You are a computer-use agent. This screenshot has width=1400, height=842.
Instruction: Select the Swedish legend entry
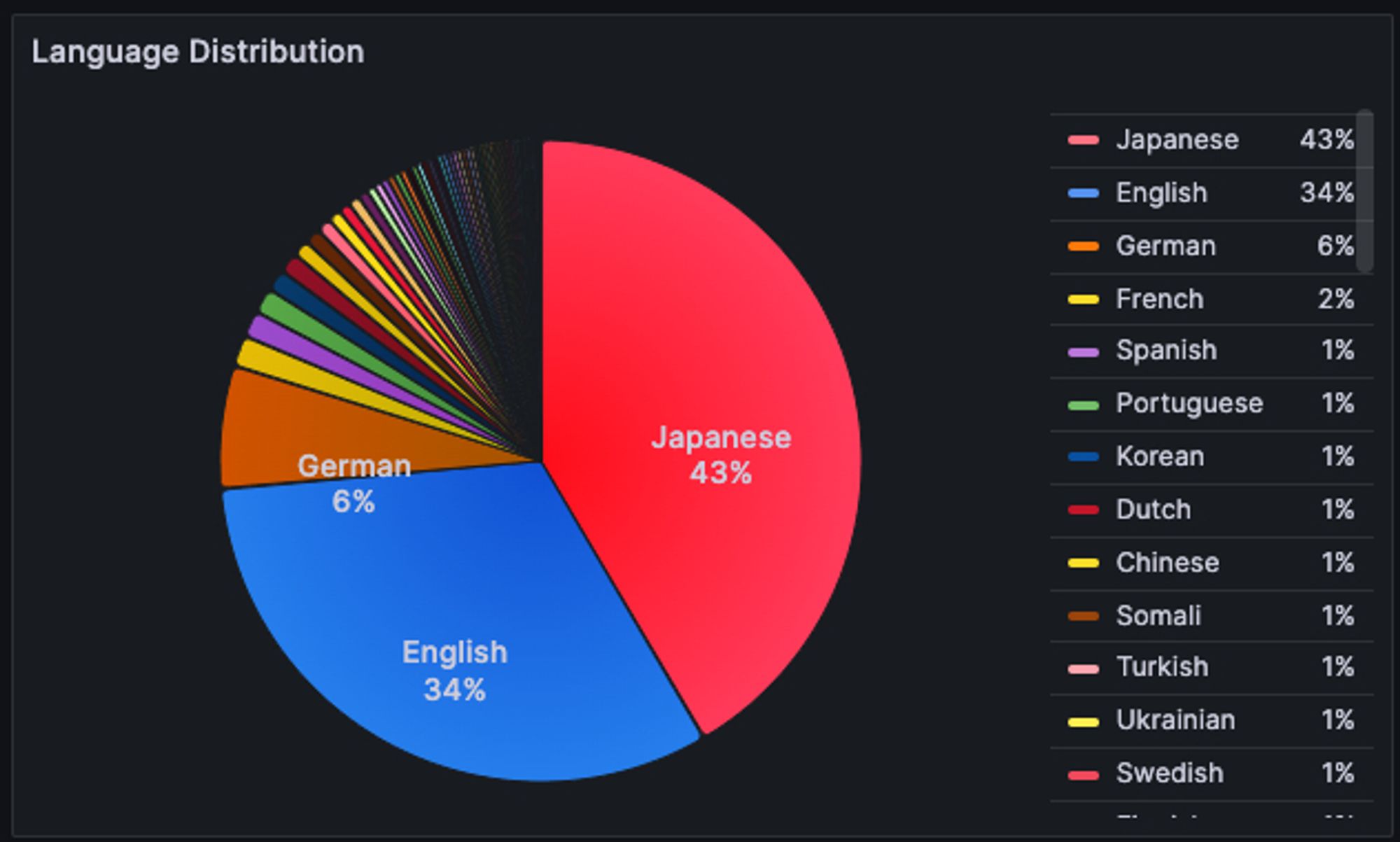tap(1169, 773)
